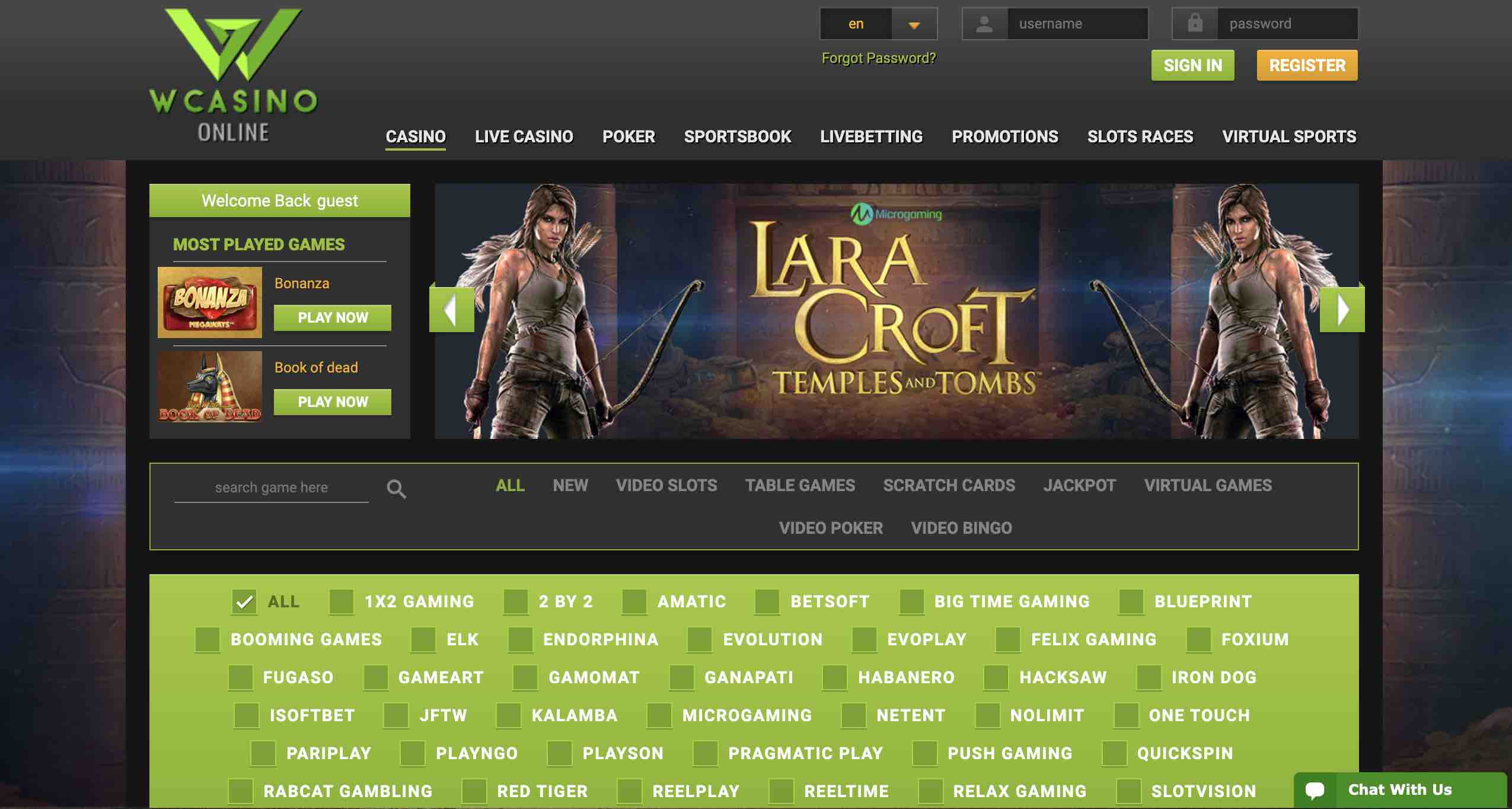The image size is (1512, 809).
Task: Check the AMATIC provider checkbox
Action: click(x=634, y=601)
